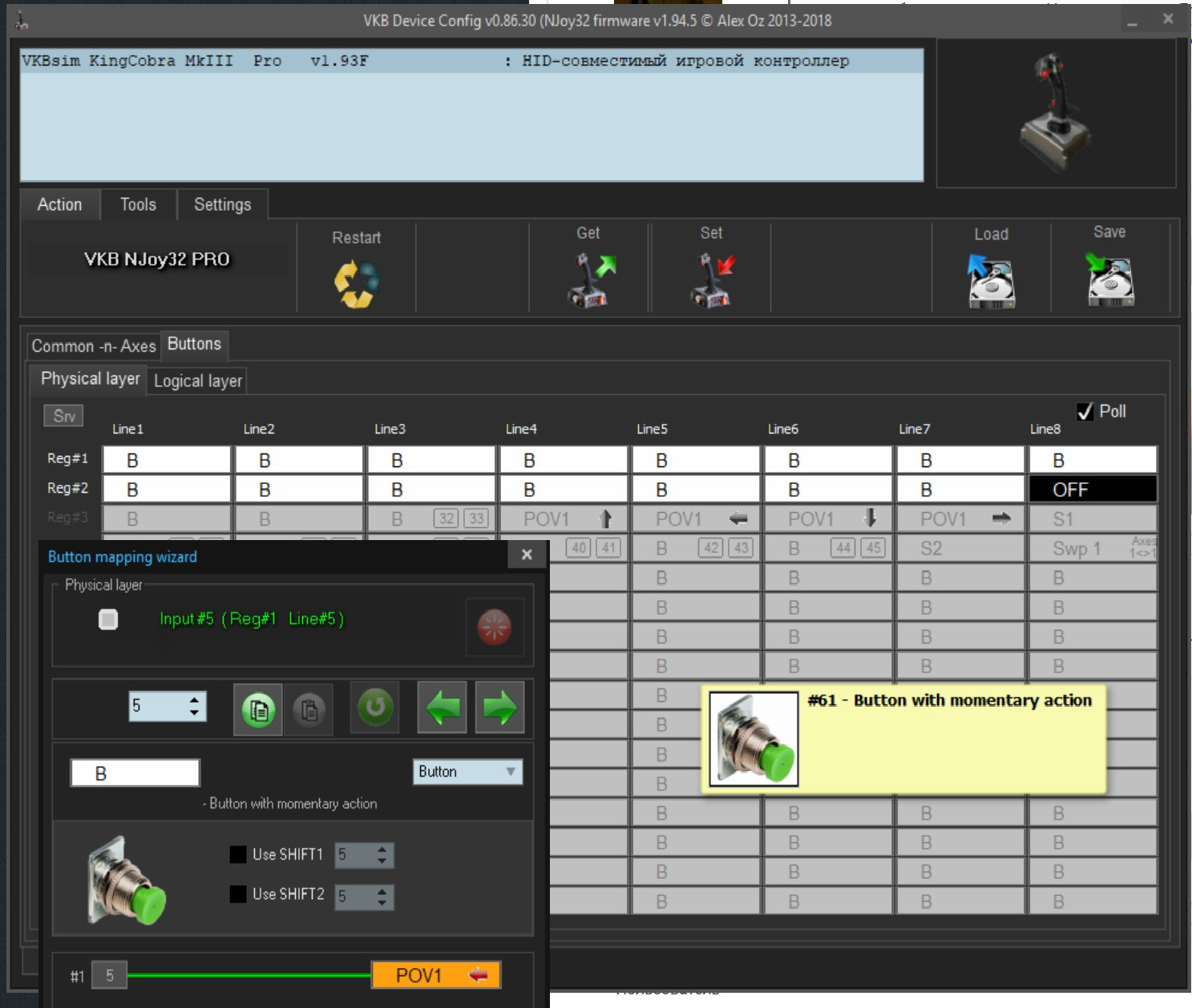Increase the SHIFT1 spinner value
The image size is (1192, 1008).
pos(382,849)
